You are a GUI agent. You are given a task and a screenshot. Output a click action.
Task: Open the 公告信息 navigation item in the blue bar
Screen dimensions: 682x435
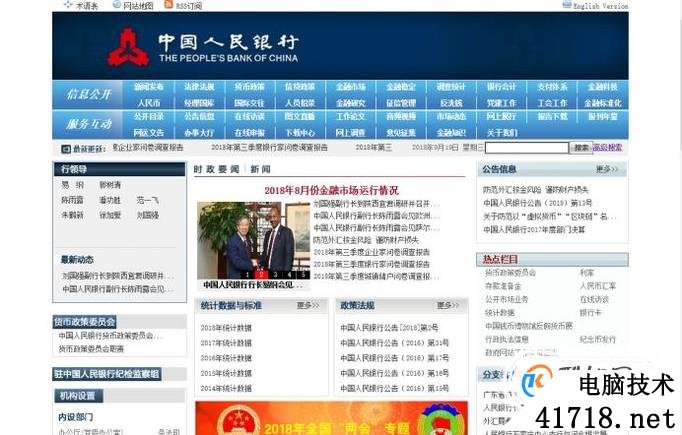(199, 116)
